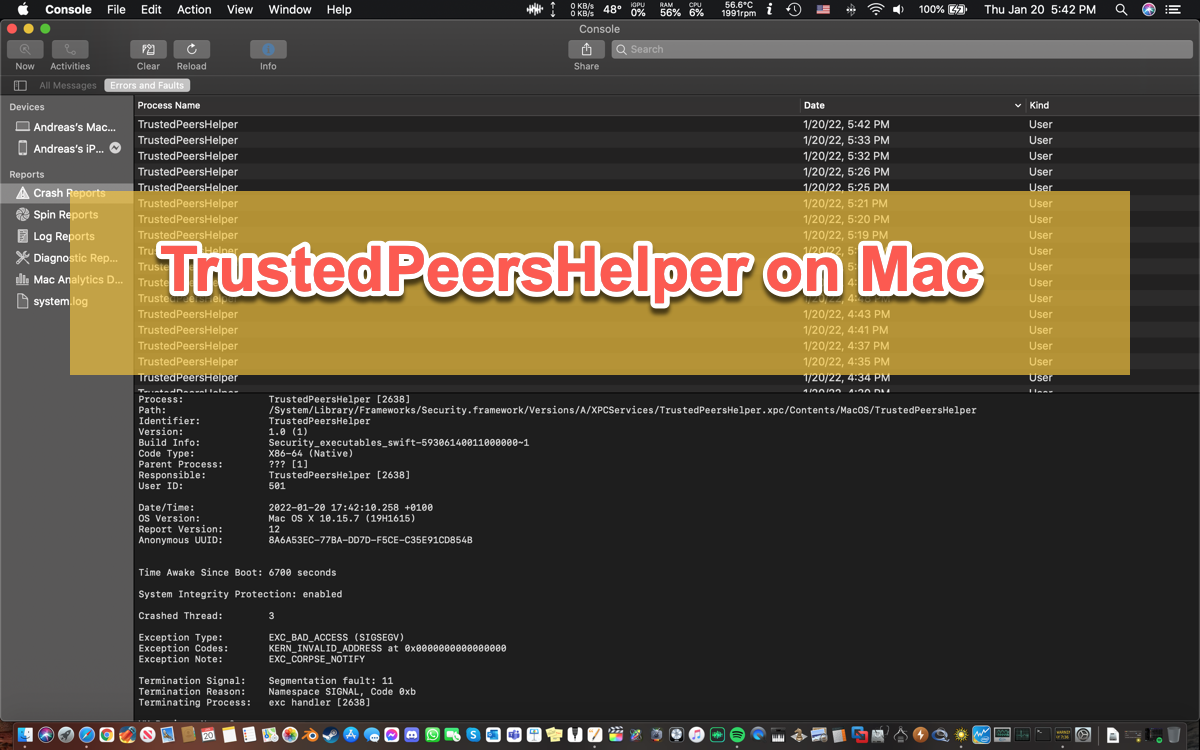1200x750 pixels.
Task: Open Finder from the Dock
Action: click(x=25, y=735)
